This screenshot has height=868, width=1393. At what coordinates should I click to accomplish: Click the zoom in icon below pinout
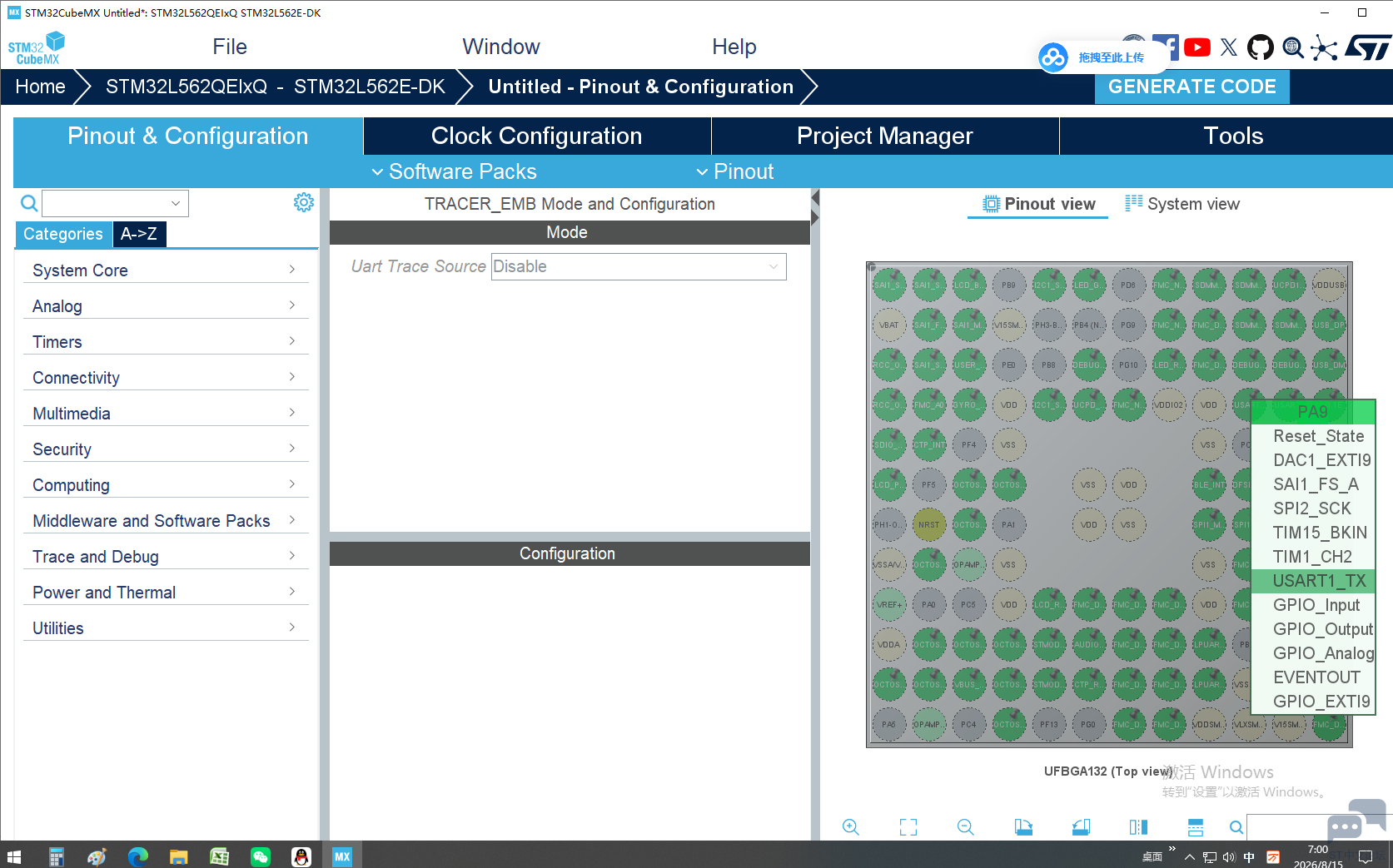pyautogui.click(x=850, y=826)
